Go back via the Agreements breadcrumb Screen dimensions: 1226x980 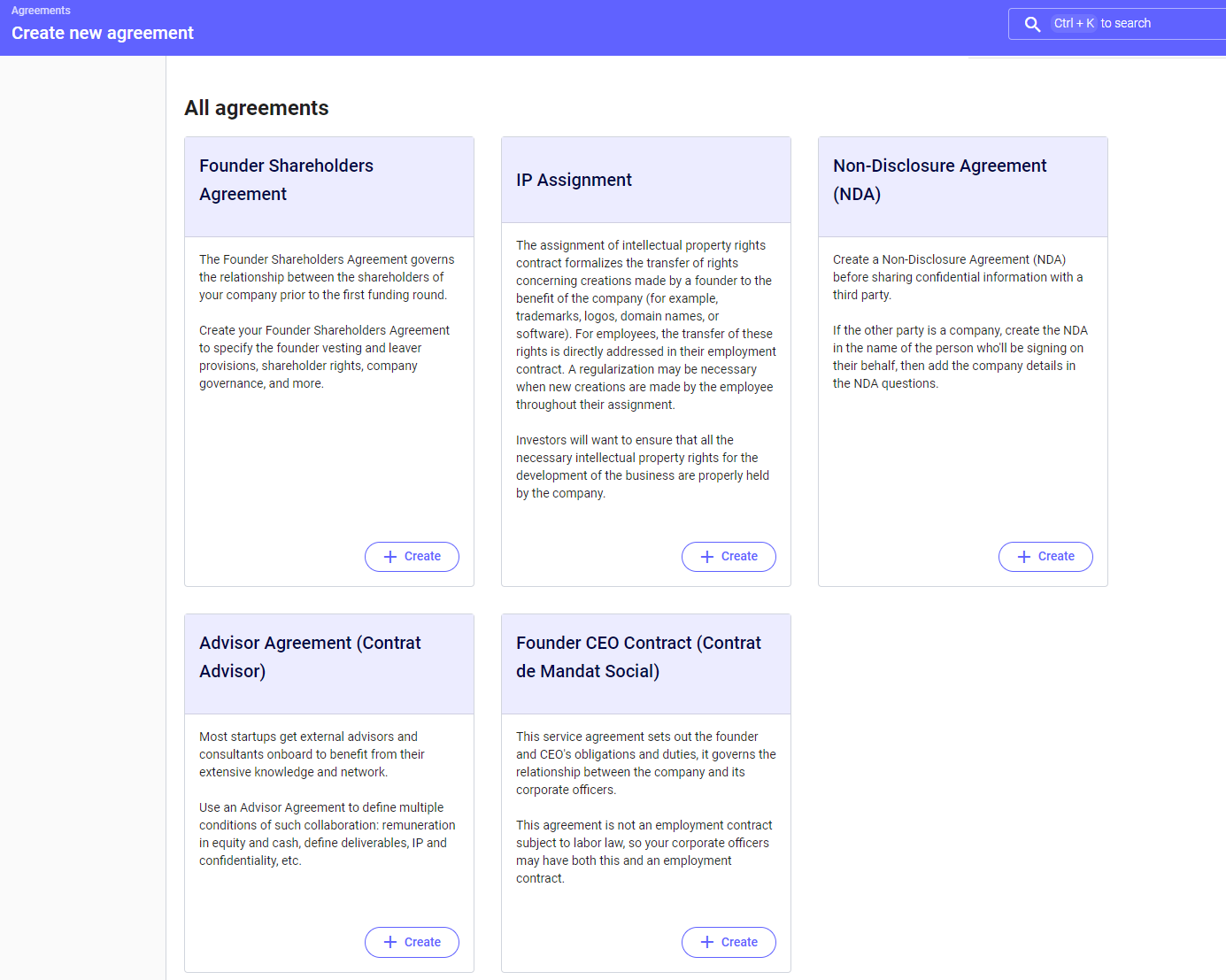pyautogui.click(x=41, y=11)
